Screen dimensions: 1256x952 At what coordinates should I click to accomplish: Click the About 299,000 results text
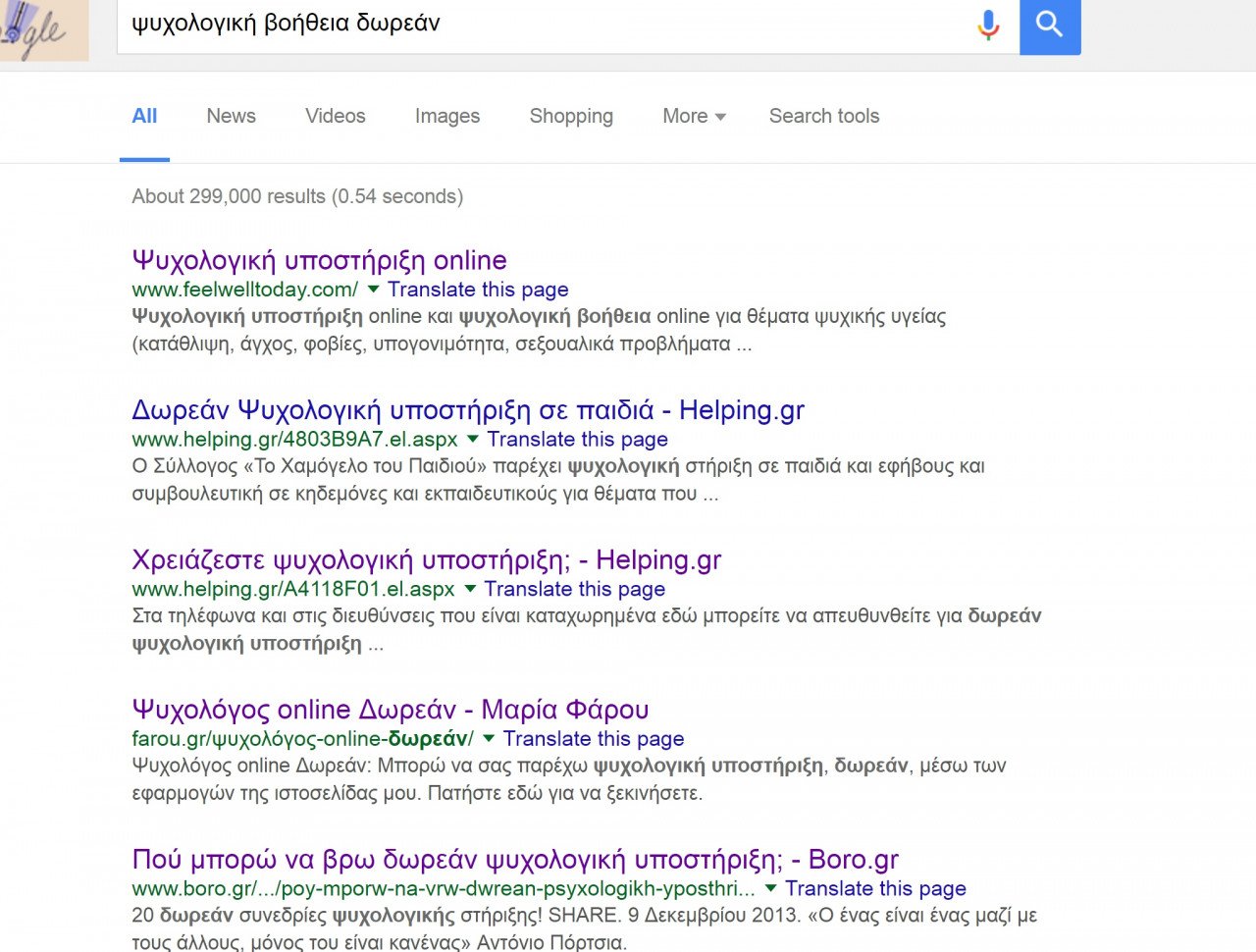tap(297, 196)
